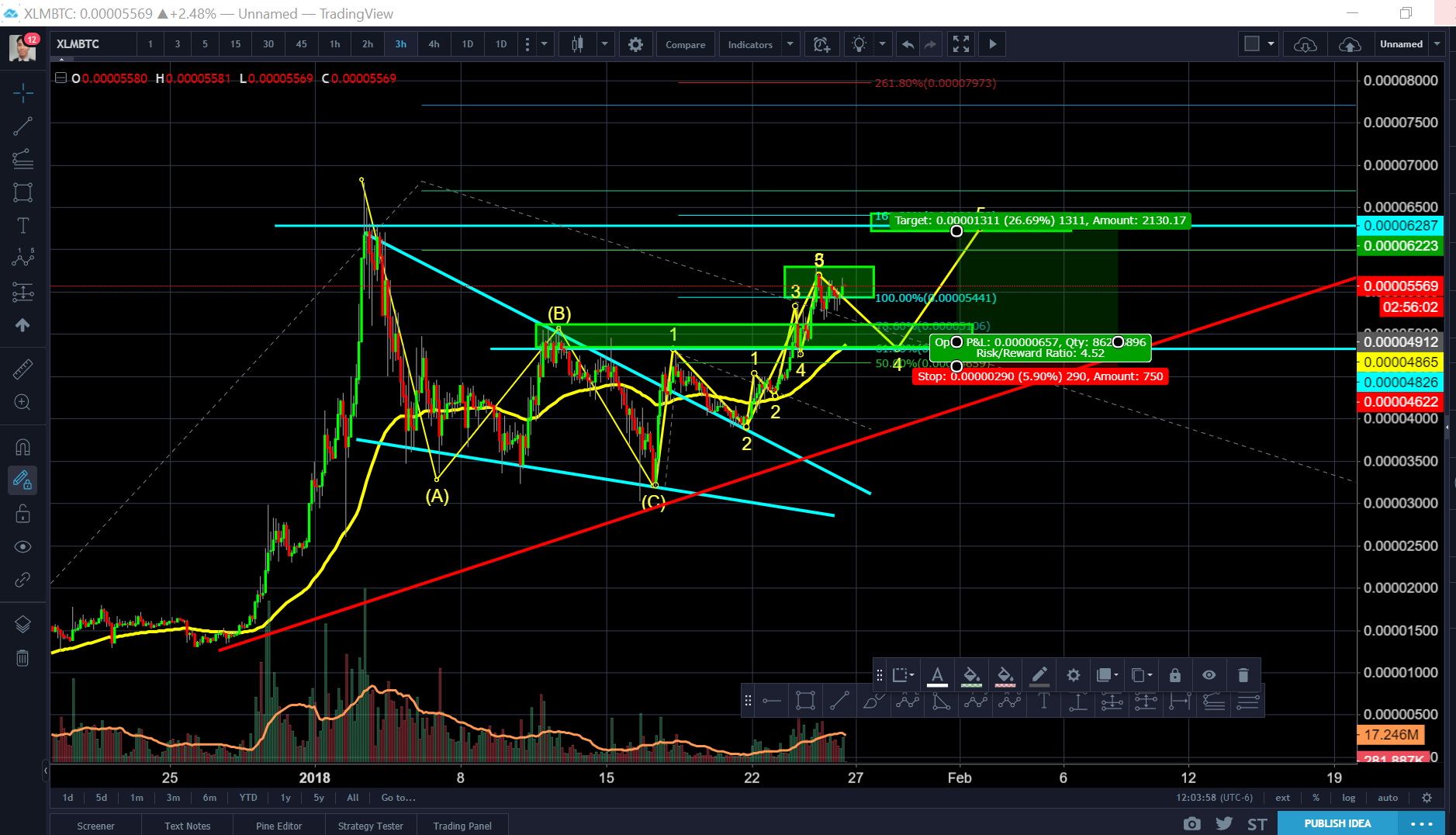The image size is (1456, 835).
Task: Open the object tree layers icon
Action: click(x=22, y=624)
